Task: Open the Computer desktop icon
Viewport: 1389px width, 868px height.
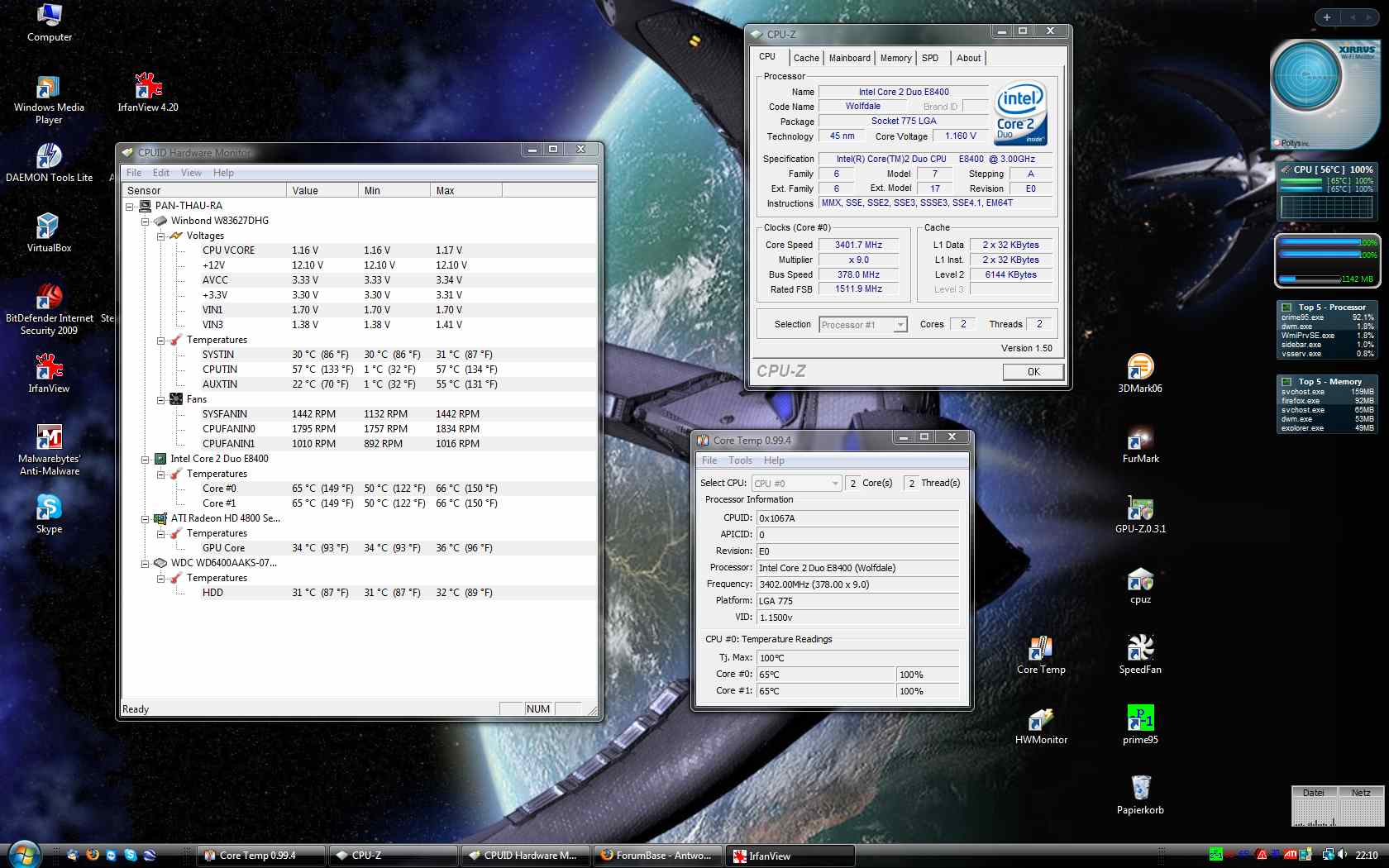Action: coord(50,23)
